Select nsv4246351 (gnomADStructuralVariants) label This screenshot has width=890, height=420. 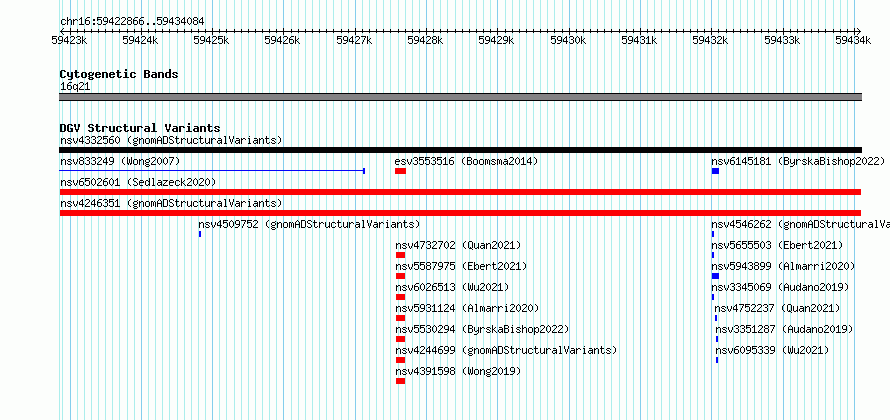pos(171,203)
